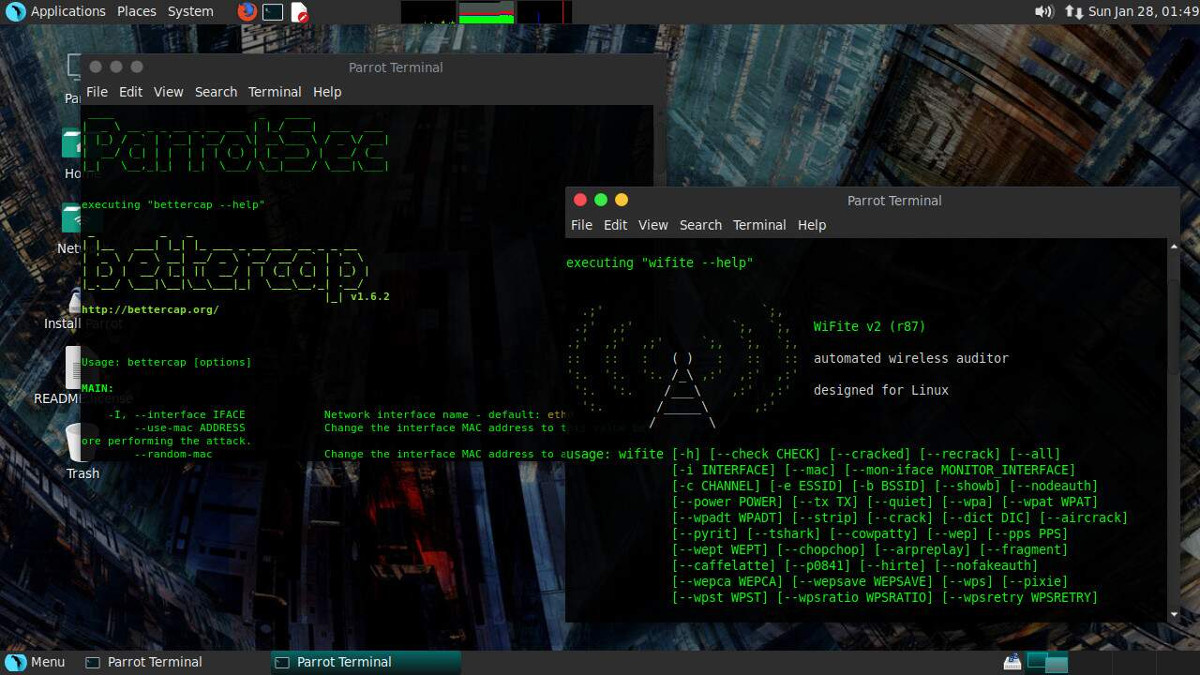Click the wifite terminal scrollbar down arrow

tap(1173, 614)
